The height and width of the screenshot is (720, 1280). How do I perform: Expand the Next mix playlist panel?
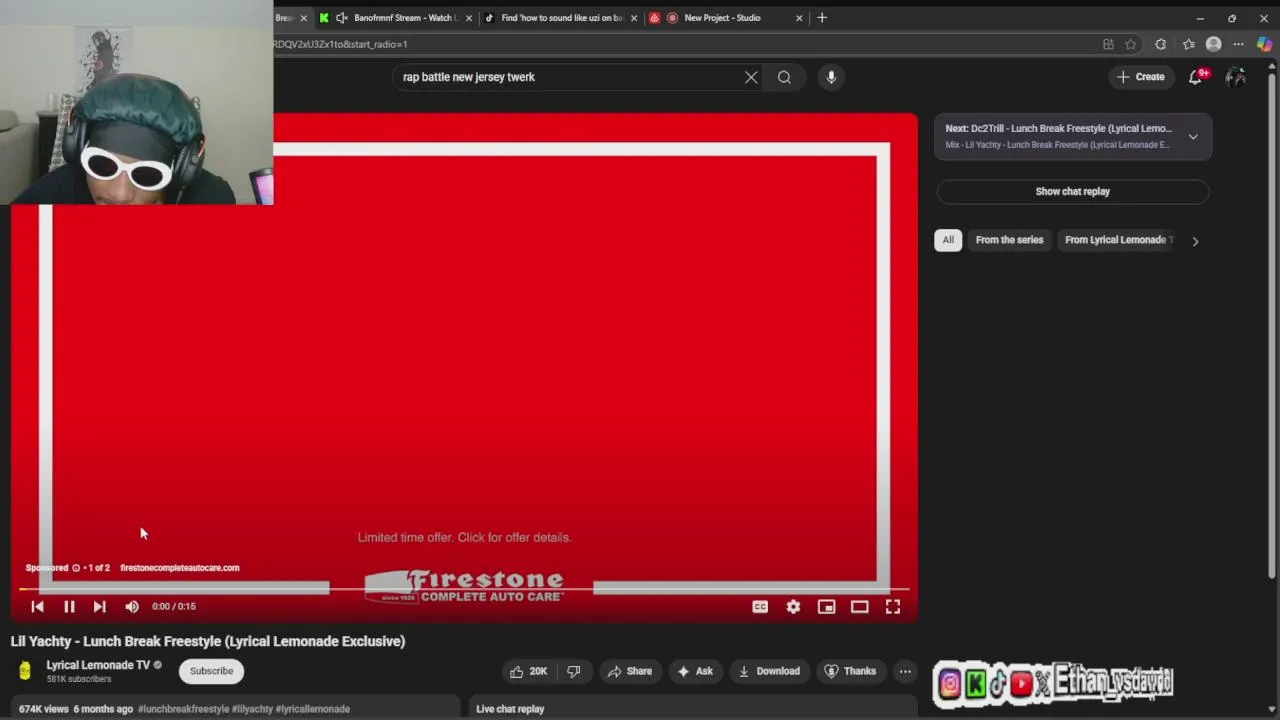(1193, 137)
